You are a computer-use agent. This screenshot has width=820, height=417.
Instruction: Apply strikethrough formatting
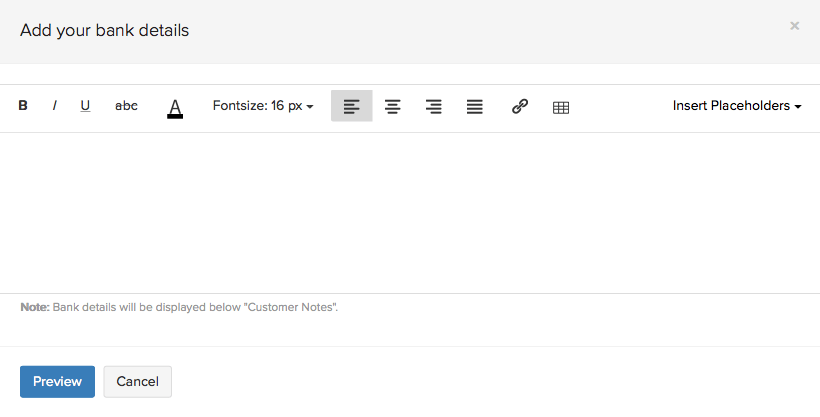(x=127, y=106)
